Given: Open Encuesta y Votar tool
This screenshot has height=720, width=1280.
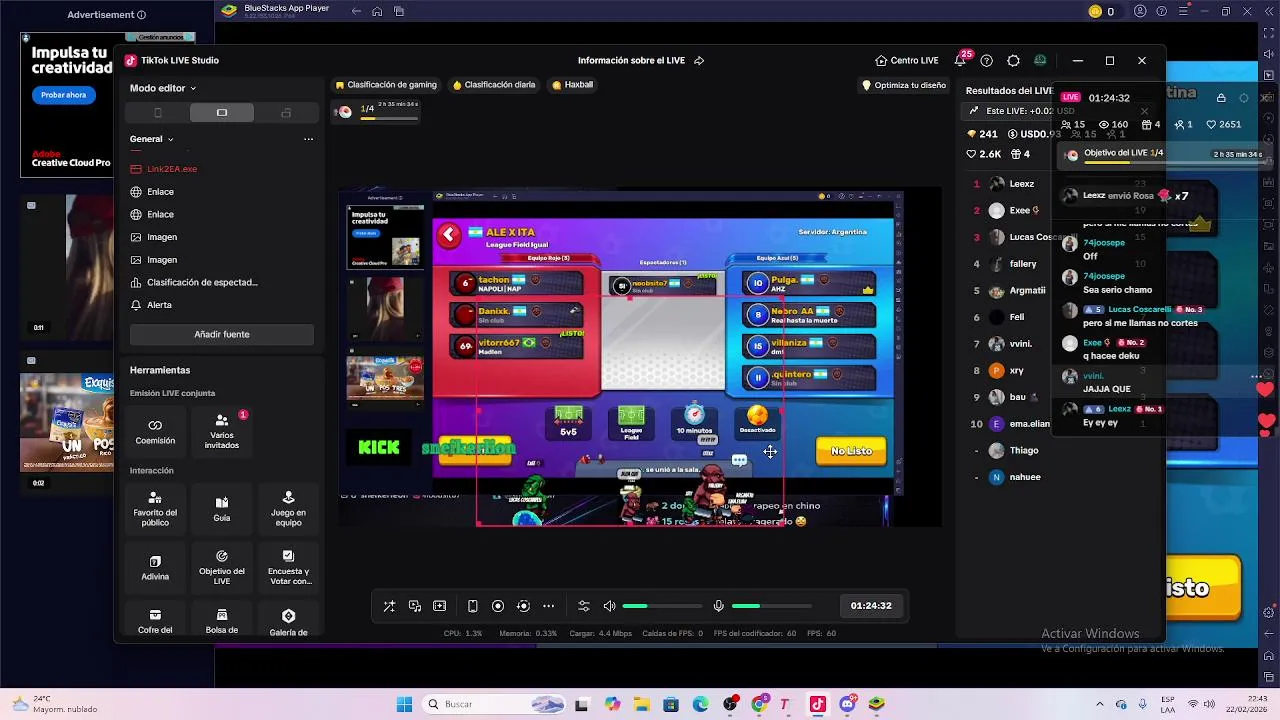Looking at the screenshot, I should coord(288,568).
